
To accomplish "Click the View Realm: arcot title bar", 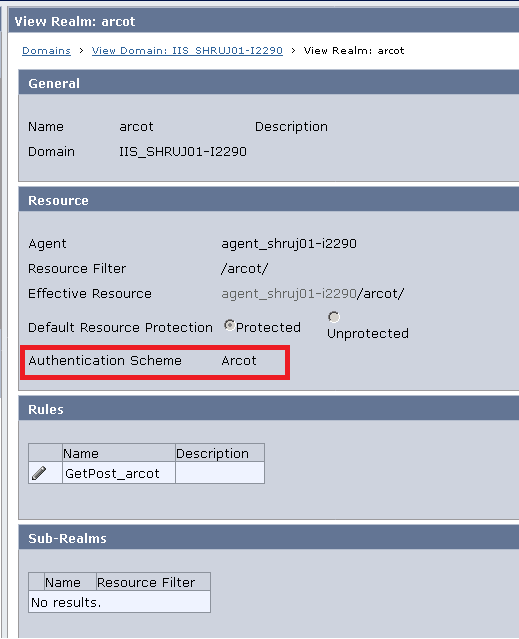I will coord(264,21).
